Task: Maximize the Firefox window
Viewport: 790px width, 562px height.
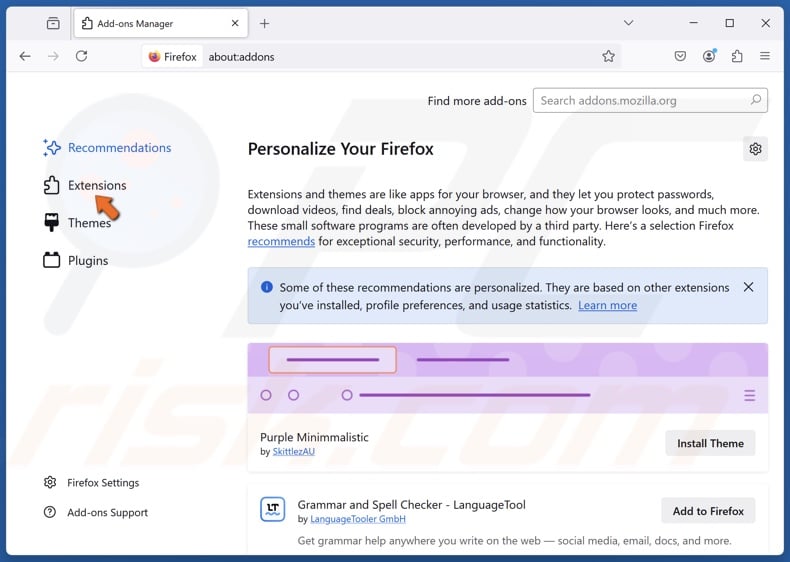Action: (x=729, y=23)
